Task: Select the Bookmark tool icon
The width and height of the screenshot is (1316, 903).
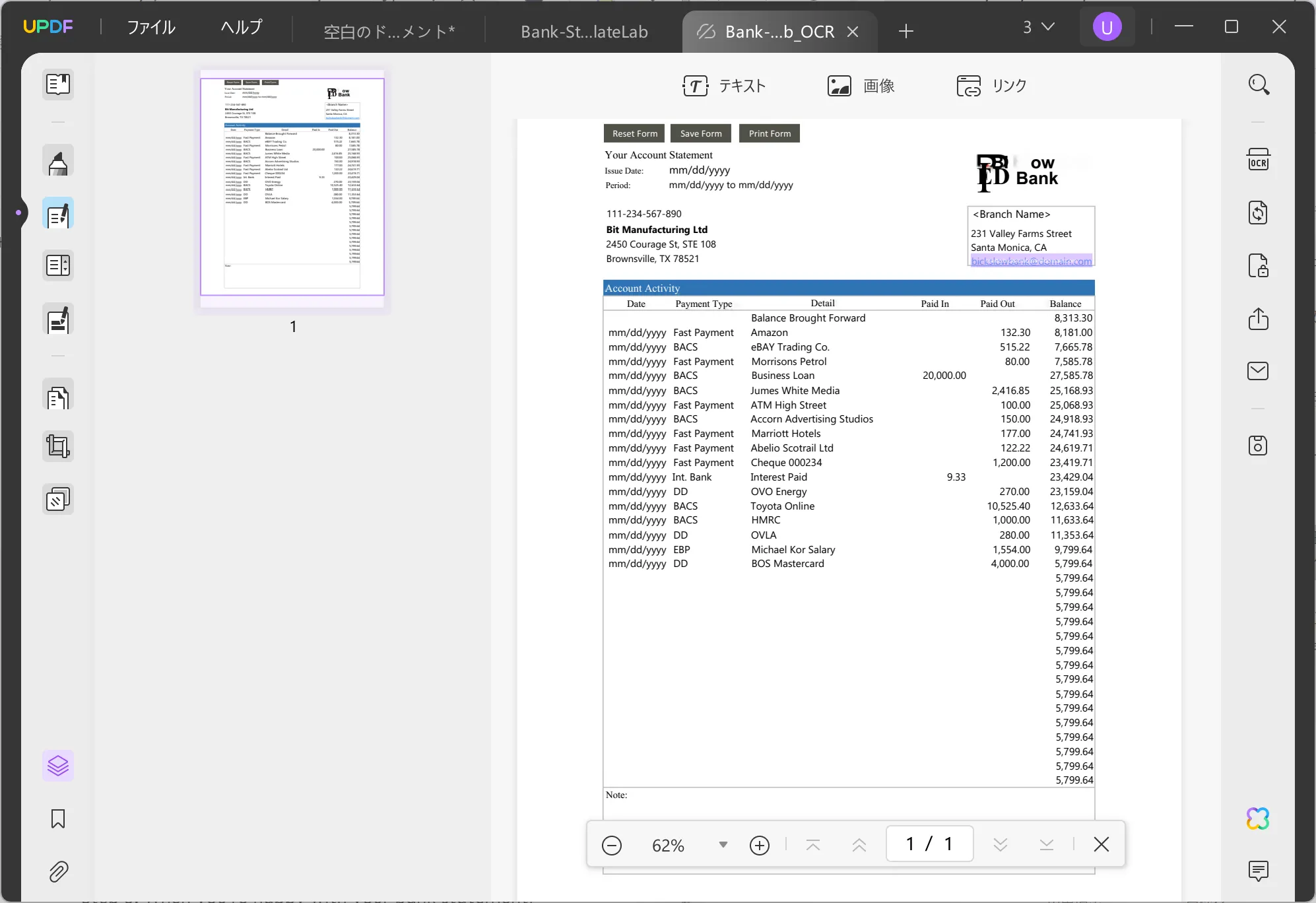Action: pos(57,819)
